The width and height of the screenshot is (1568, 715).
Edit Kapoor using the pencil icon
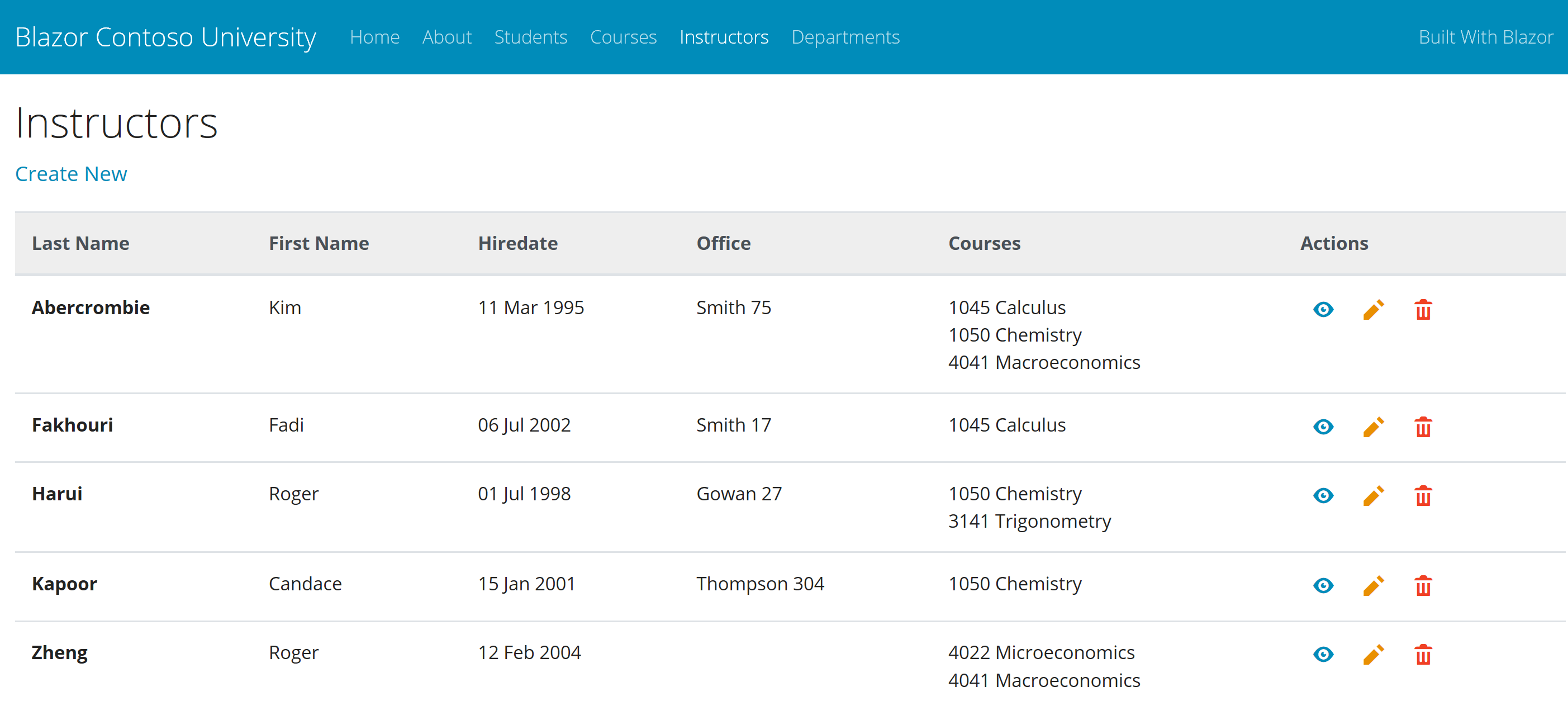coord(1373,585)
